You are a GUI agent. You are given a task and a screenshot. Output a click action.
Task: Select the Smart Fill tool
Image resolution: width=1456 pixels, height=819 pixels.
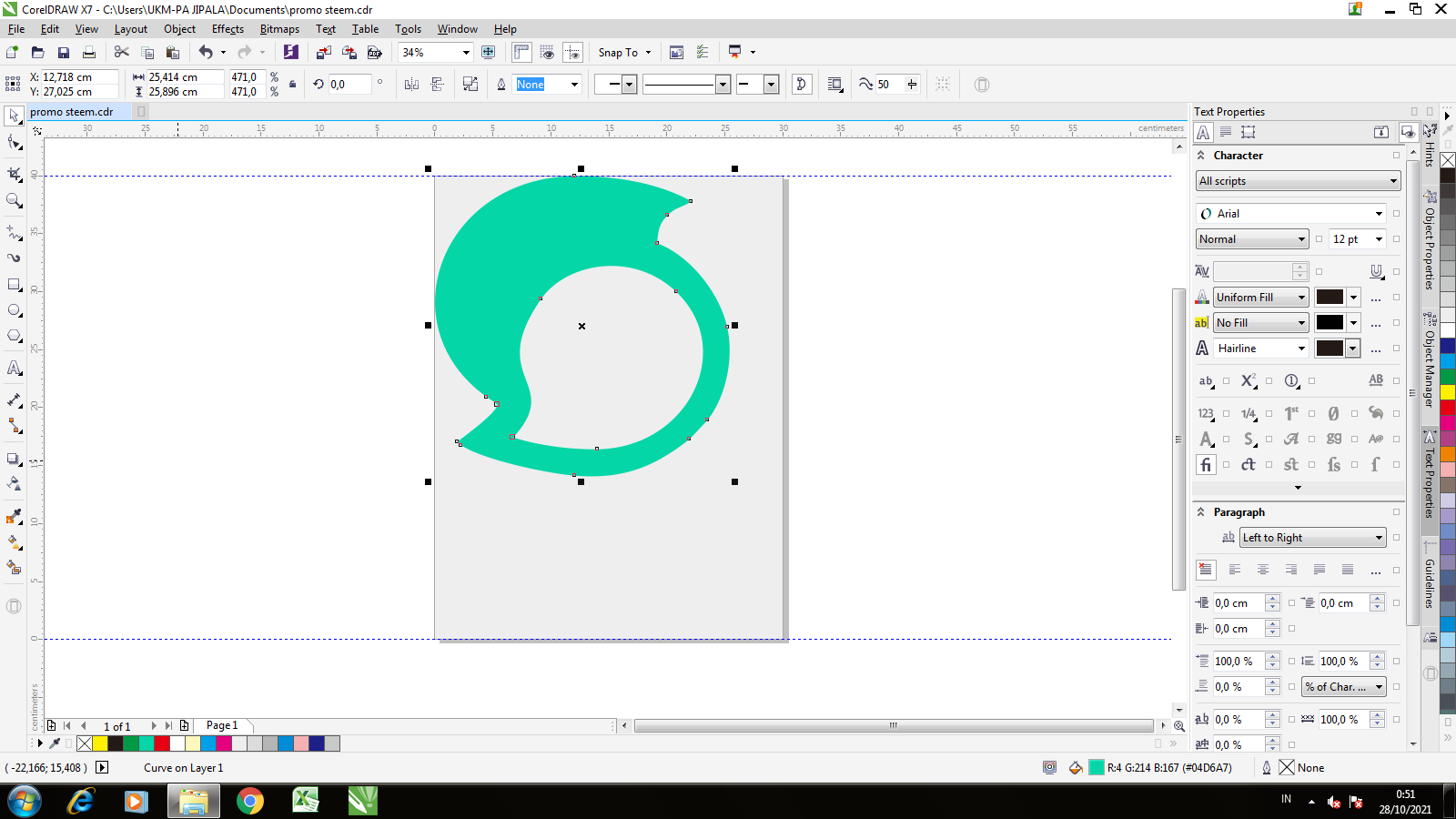click(x=14, y=567)
